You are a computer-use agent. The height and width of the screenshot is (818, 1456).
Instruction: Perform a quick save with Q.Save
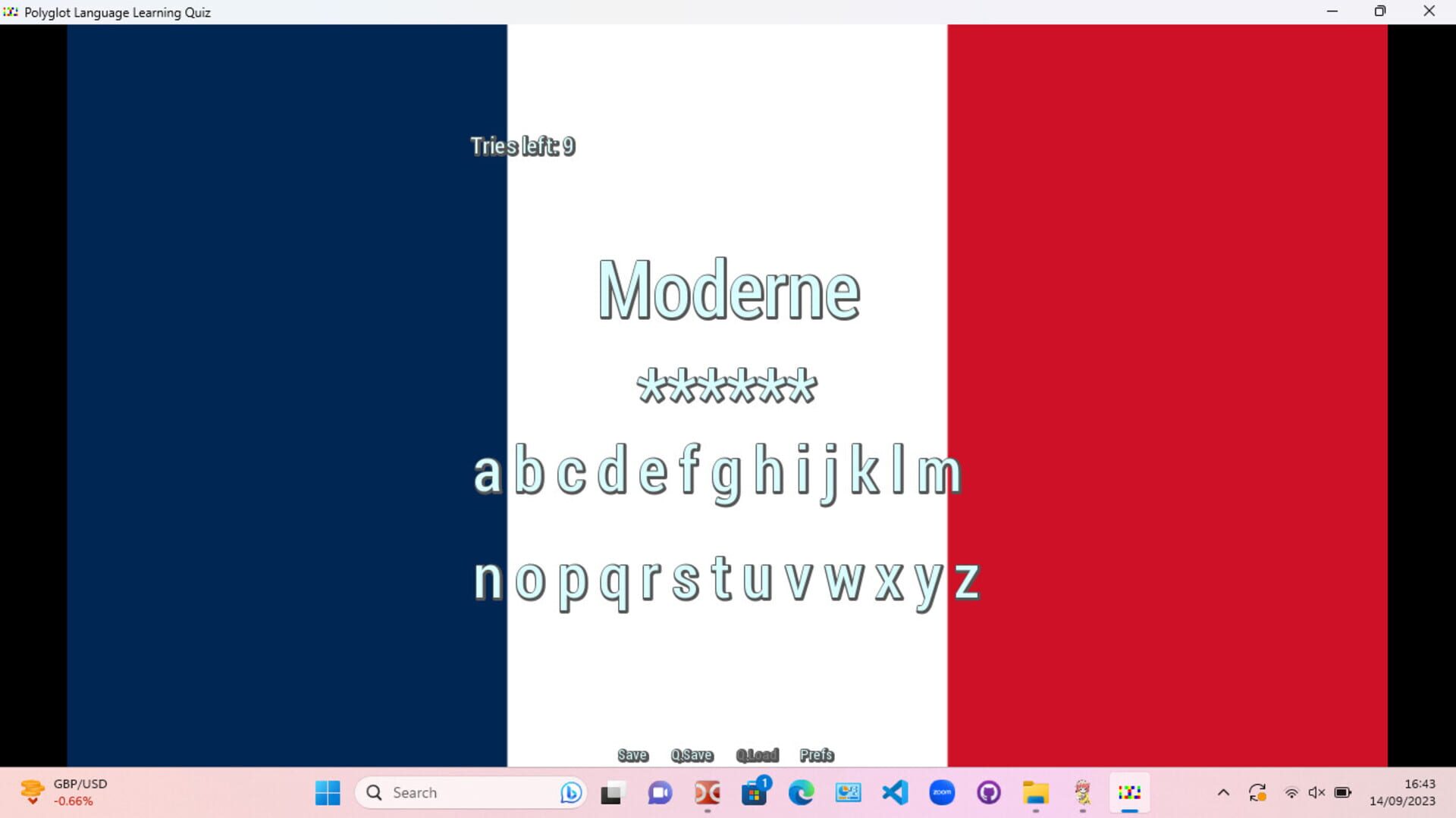[691, 754]
